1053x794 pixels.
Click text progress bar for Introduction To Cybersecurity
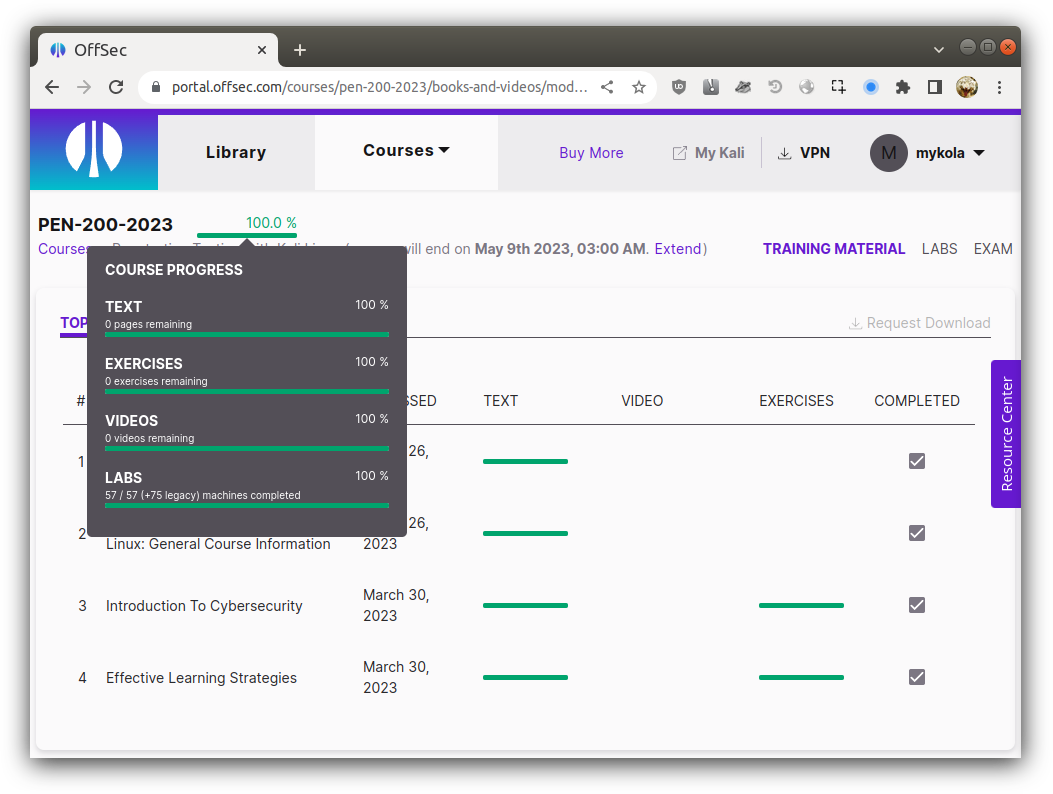click(525, 605)
